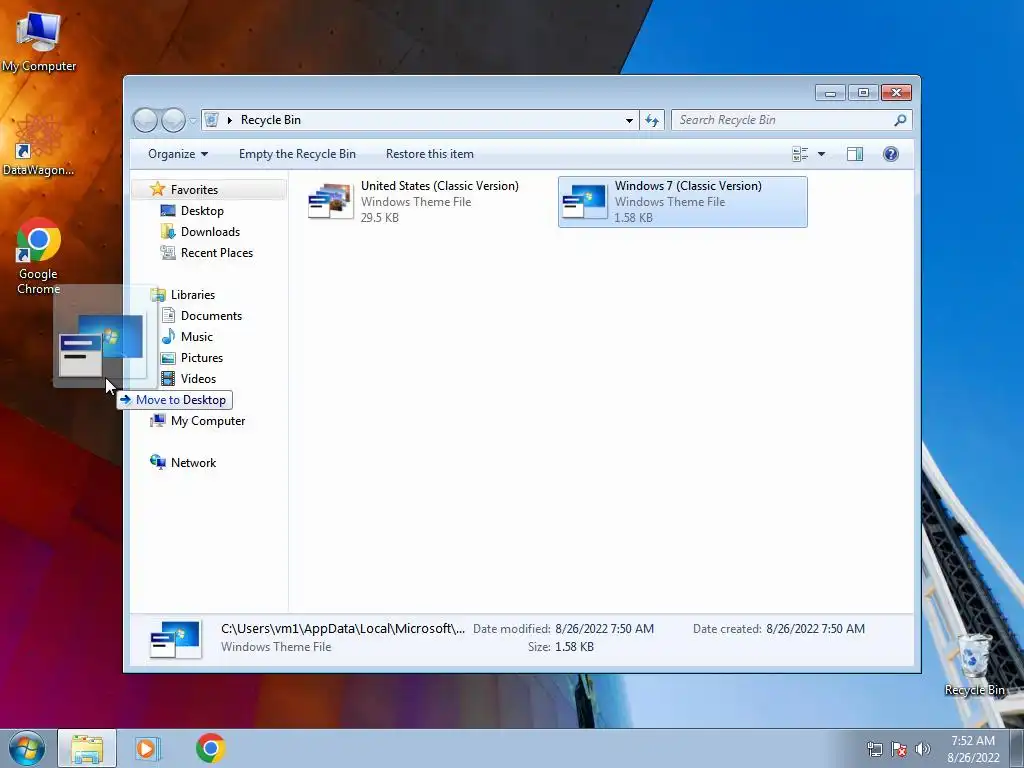Image resolution: width=1024 pixels, height=768 pixels.
Task: Click the Downloads folder icon
Action: (x=168, y=232)
